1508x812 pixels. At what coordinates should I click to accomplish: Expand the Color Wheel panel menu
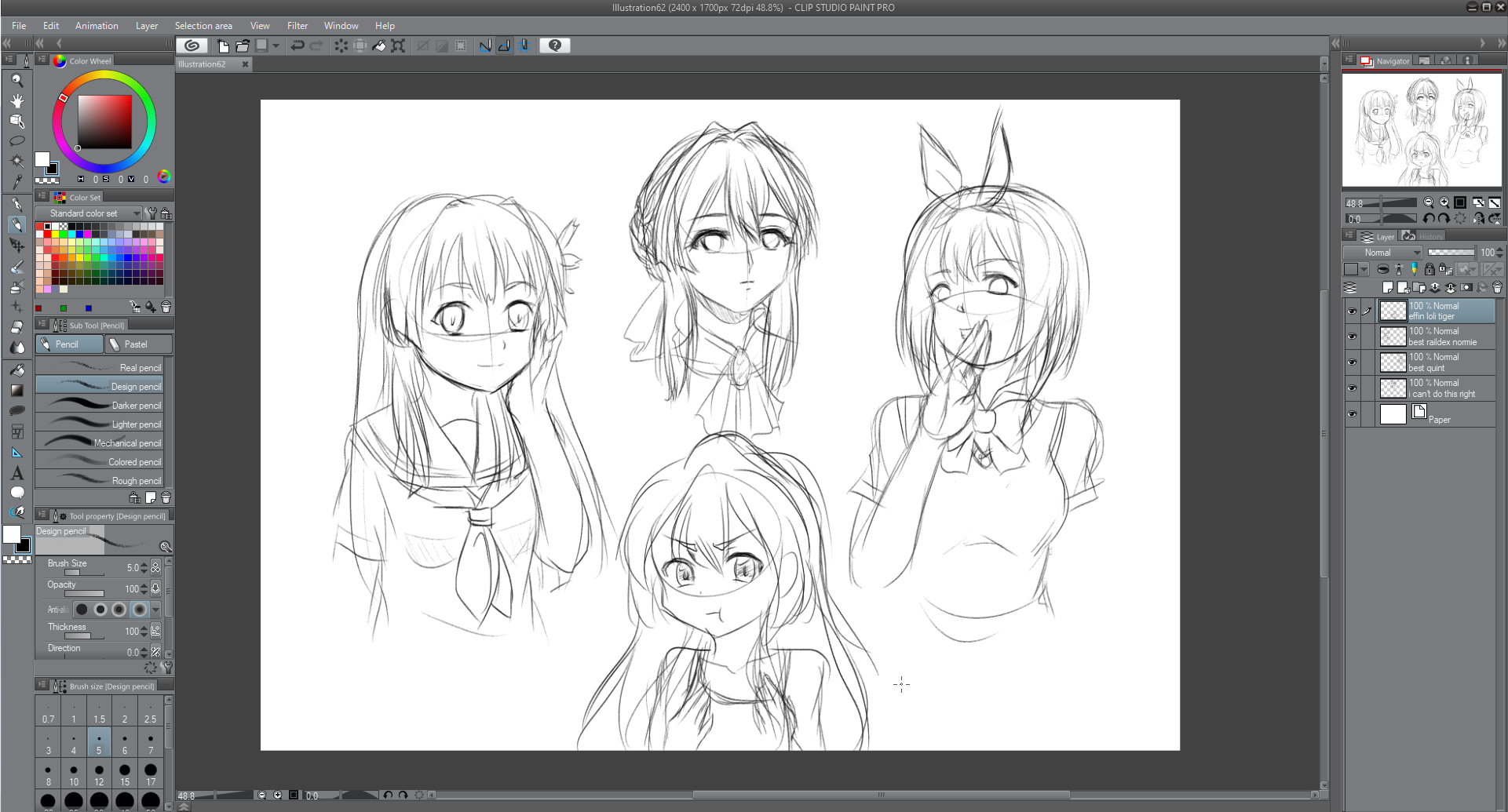click(x=42, y=60)
